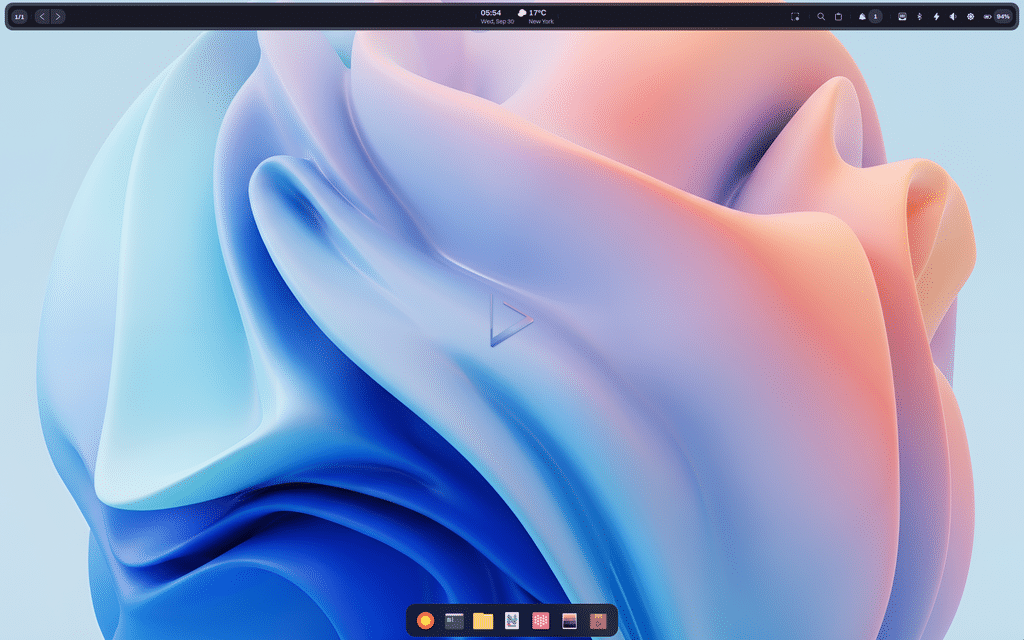Launch the orange circle browser in dock

(425, 620)
